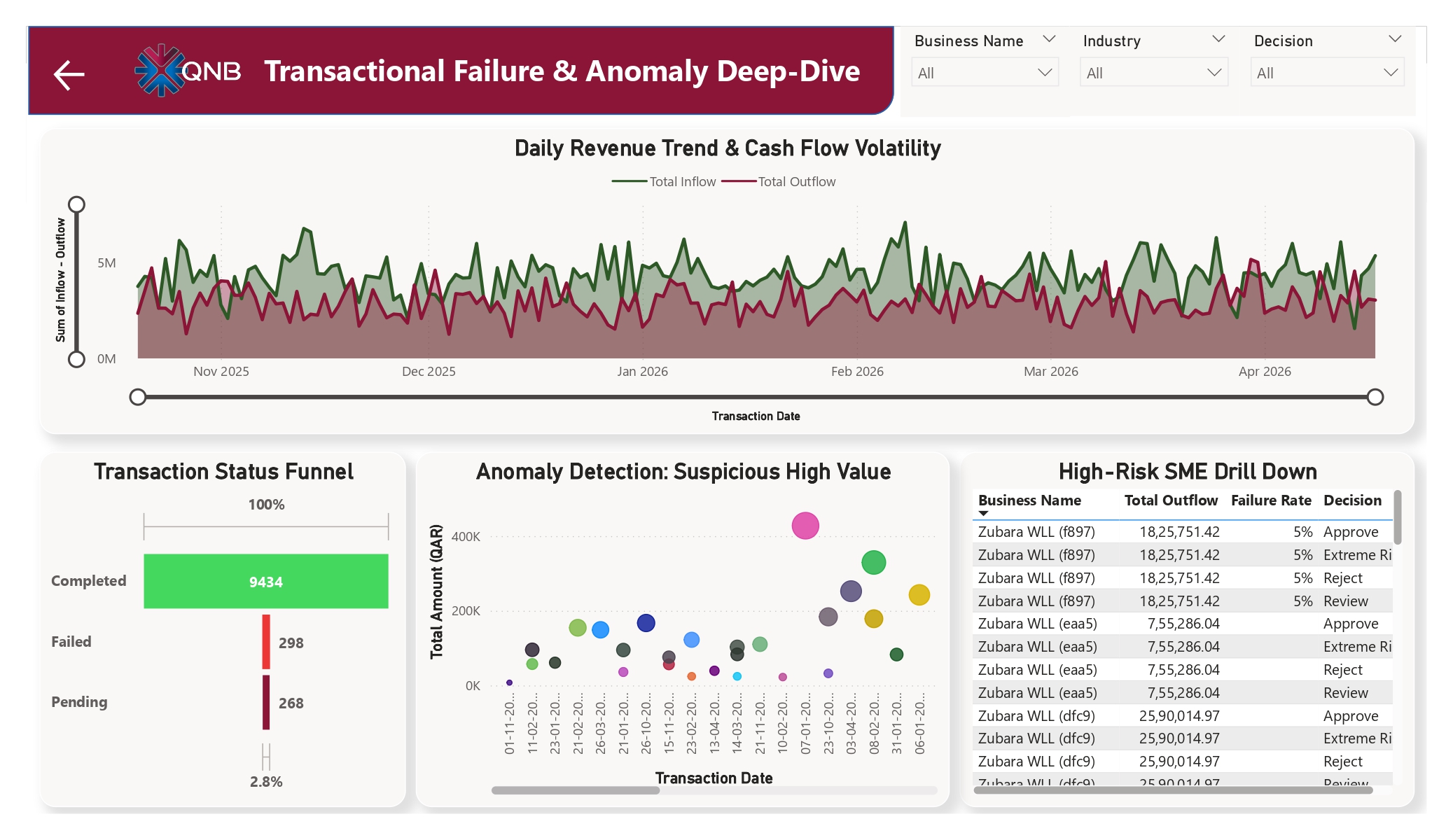Viewport: 1453px width, 840px height.
Task: Click the Reject cell for Zubara WLL (eaa5)
Action: (x=1342, y=670)
